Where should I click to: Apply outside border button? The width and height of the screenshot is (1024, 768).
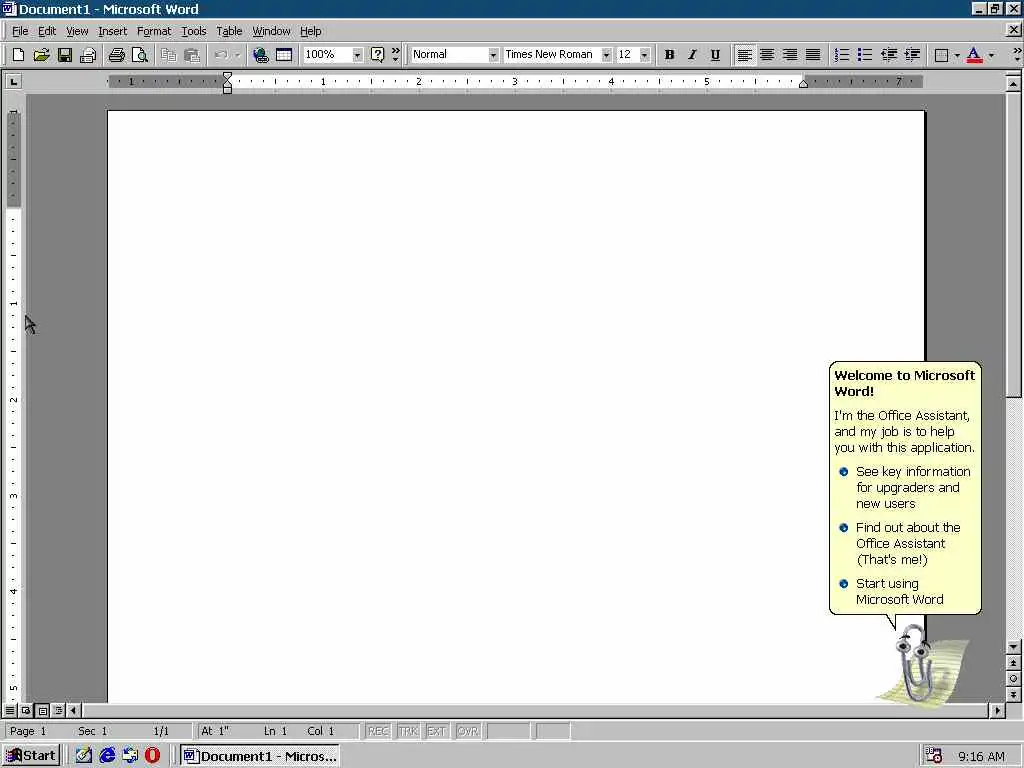941,55
